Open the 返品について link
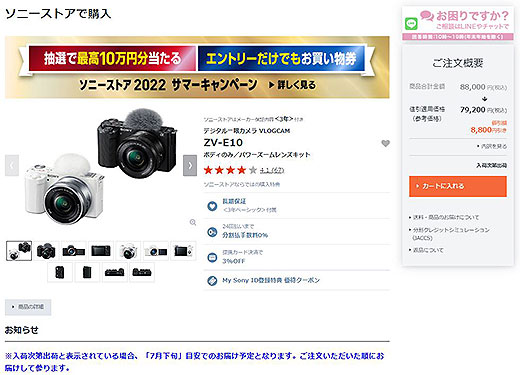Image resolution: width=520 pixels, height=375 pixels. click(427, 250)
